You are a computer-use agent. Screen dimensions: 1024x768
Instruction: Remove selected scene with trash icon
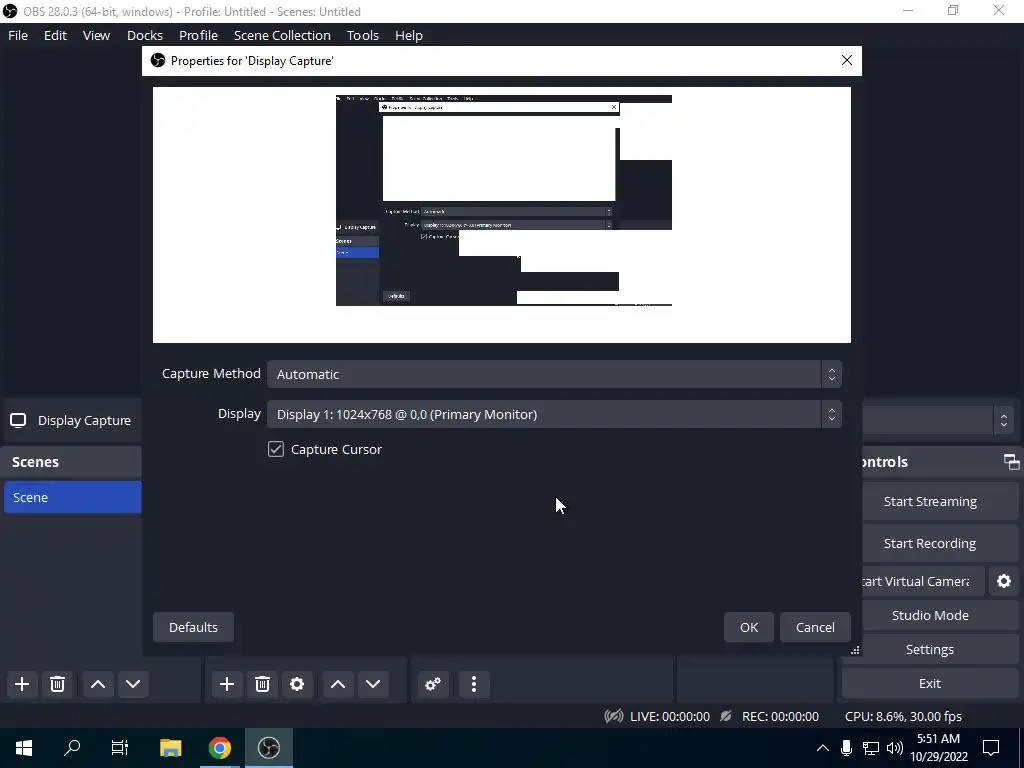pyautogui.click(x=57, y=684)
